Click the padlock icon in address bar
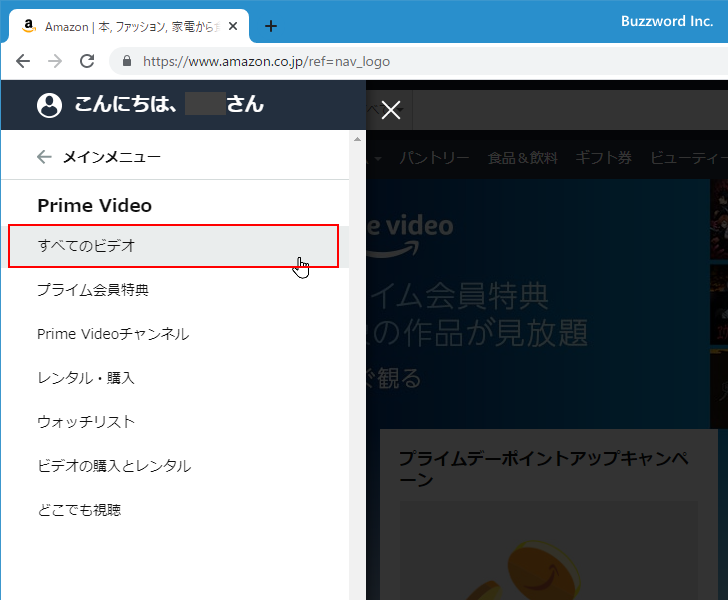This screenshot has height=600, width=728. [127, 61]
